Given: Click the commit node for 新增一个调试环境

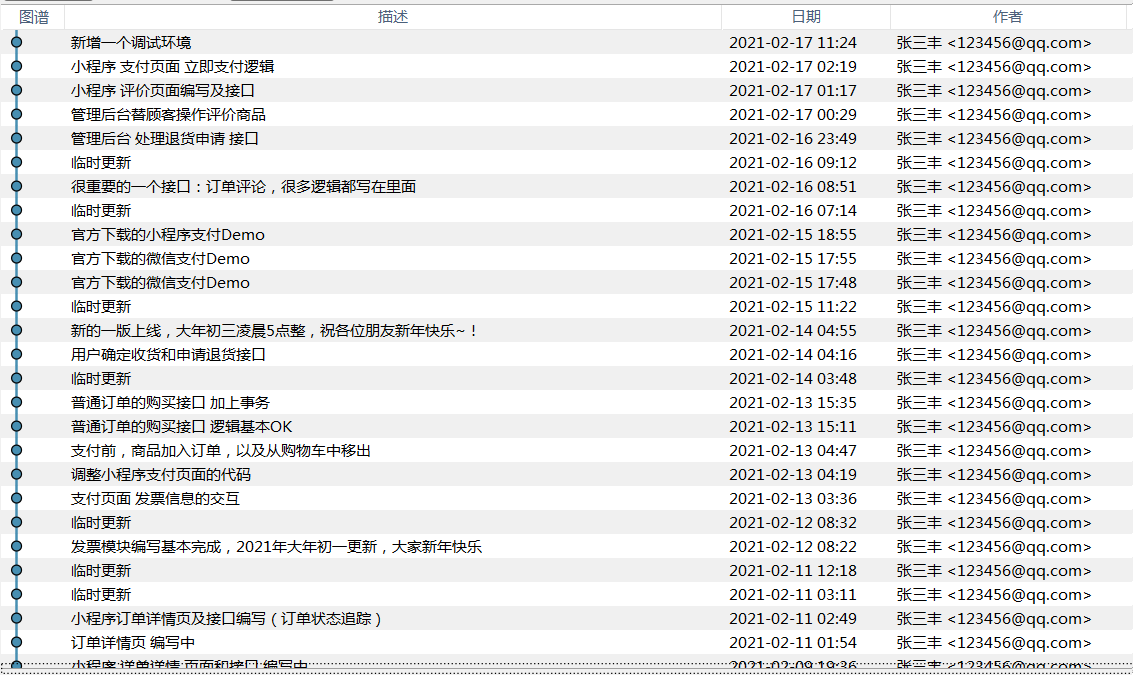Looking at the screenshot, I should pos(16,42).
